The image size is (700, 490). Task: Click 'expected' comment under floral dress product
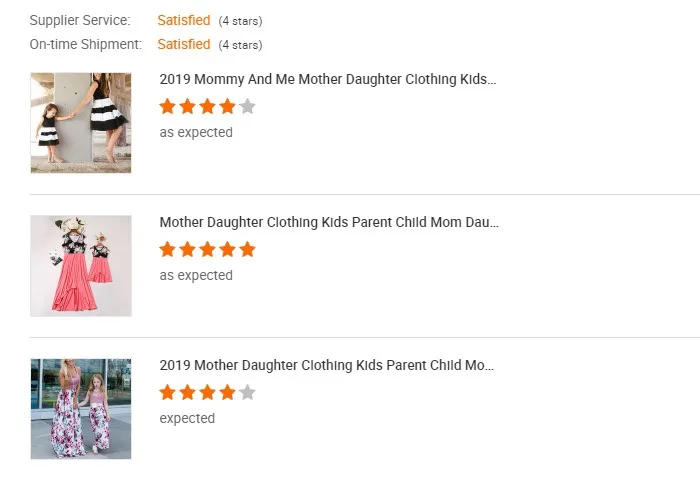point(187,419)
